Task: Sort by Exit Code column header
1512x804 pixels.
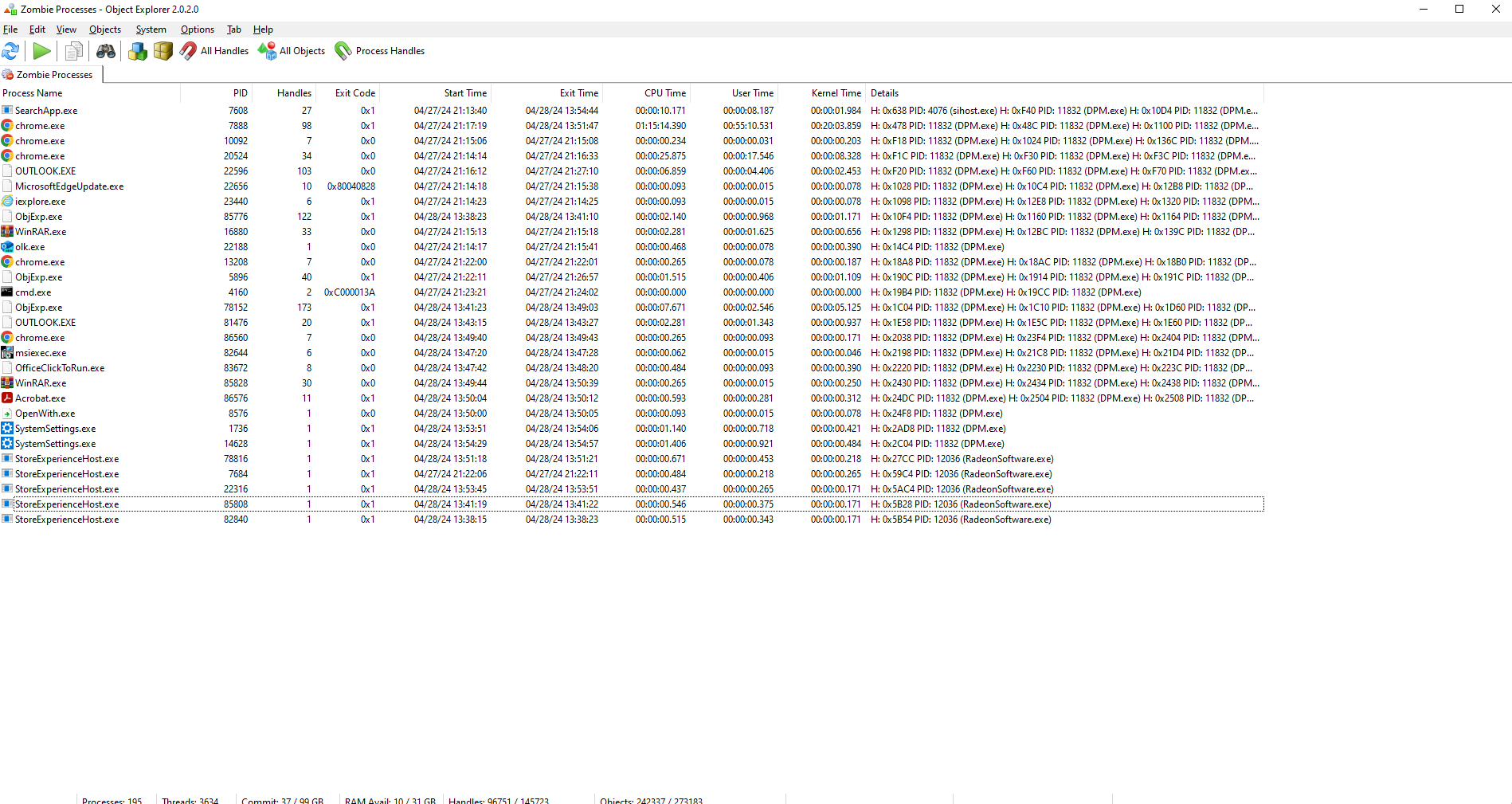Action: point(347,93)
